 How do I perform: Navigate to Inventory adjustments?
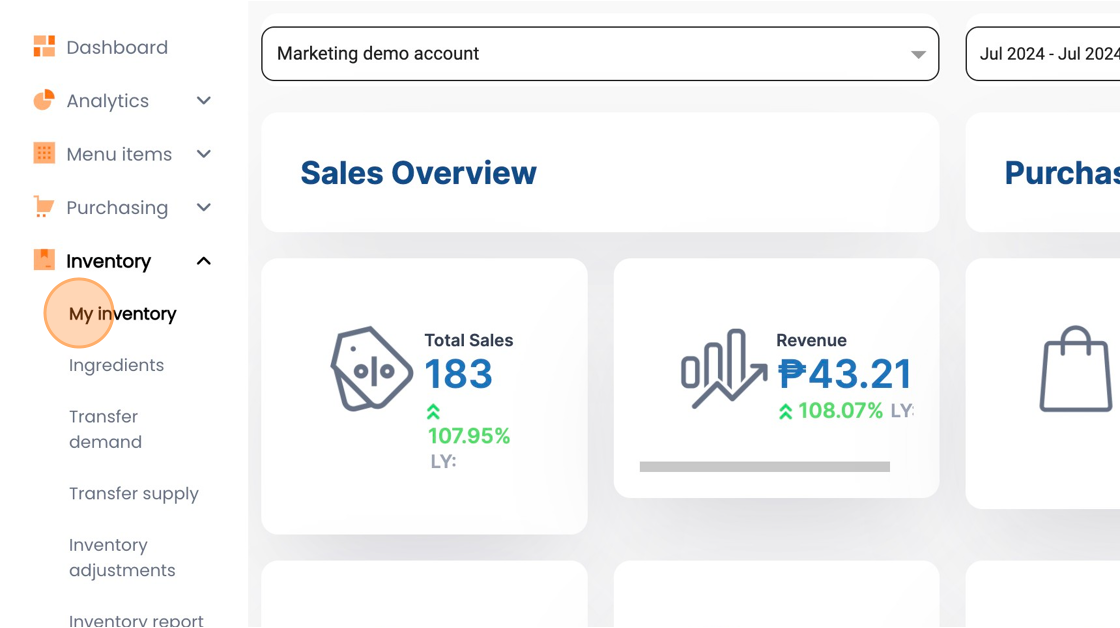pyautogui.click(x=121, y=558)
